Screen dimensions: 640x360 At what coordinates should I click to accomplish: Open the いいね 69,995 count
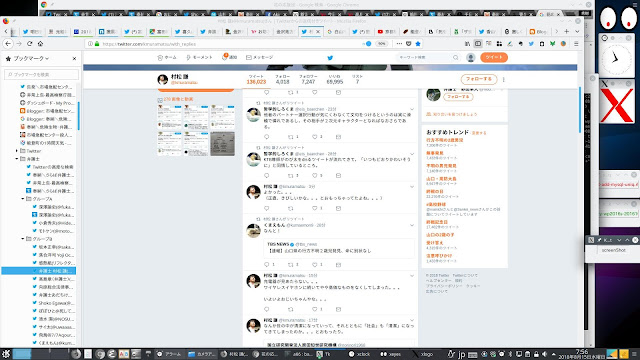tap(334, 79)
